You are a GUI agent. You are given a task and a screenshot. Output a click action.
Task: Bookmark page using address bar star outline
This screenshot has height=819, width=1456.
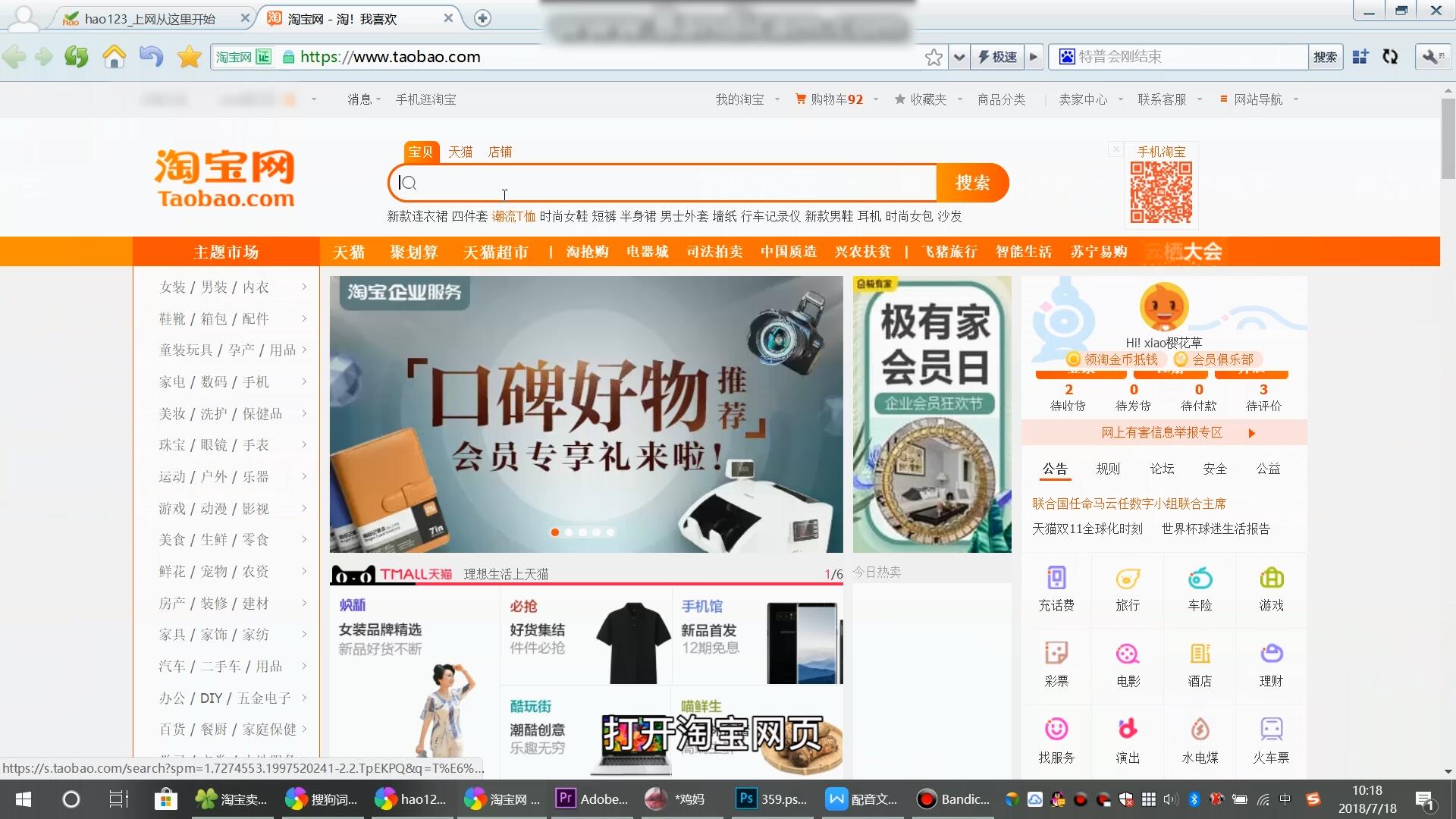tap(934, 57)
